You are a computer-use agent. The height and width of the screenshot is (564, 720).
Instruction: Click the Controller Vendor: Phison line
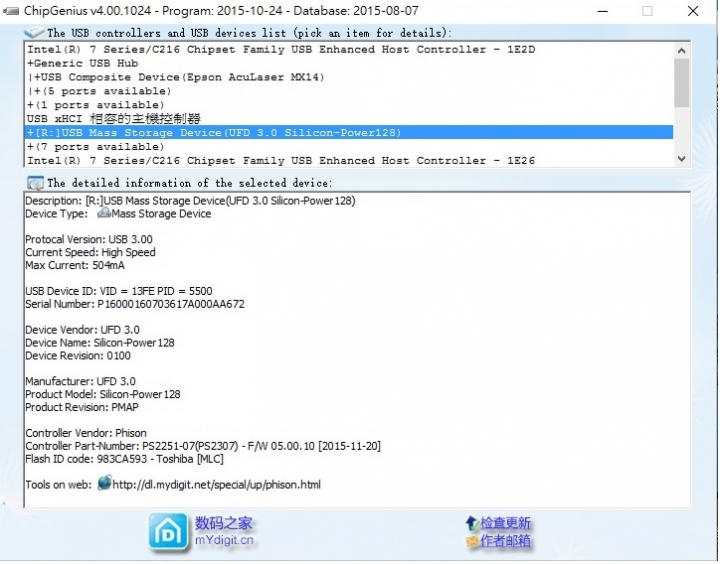(86, 433)
